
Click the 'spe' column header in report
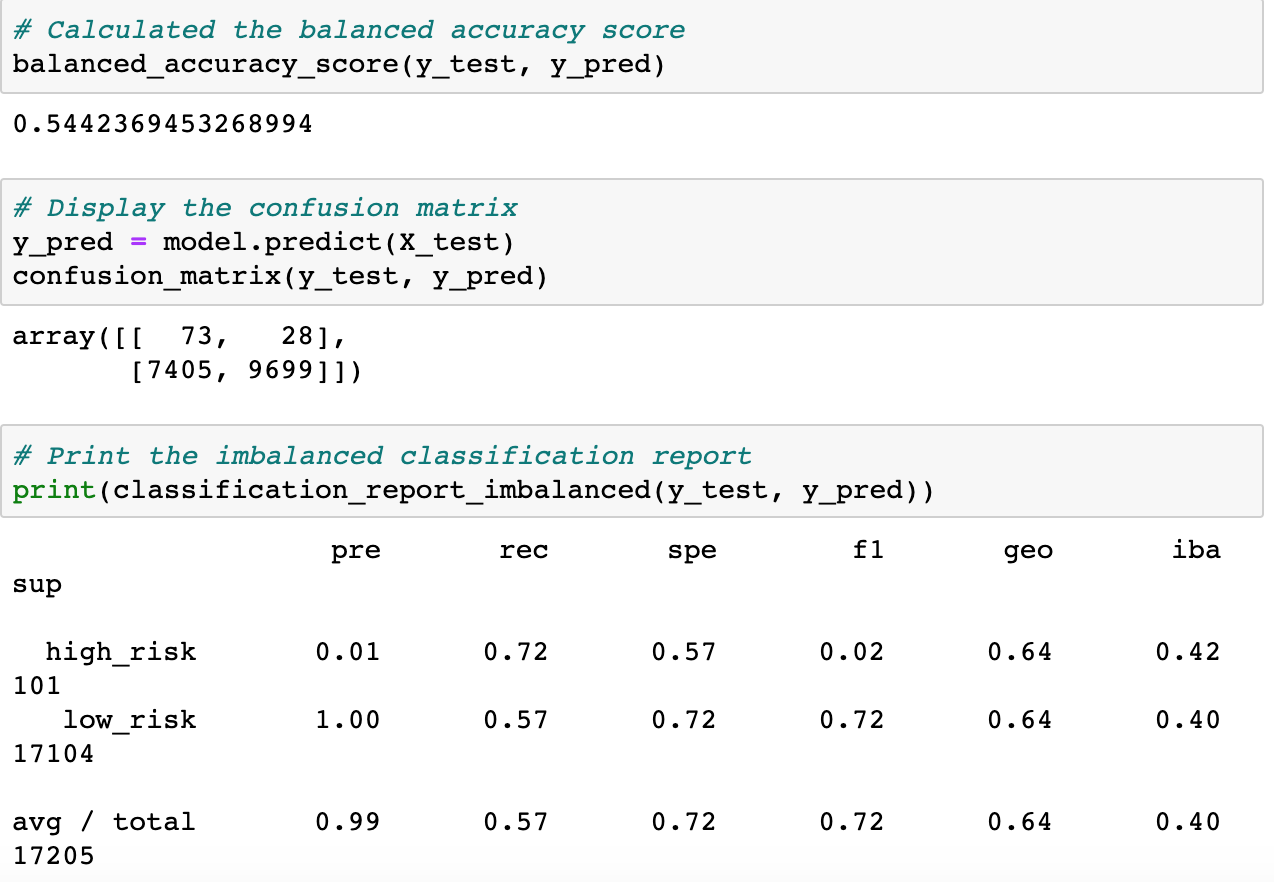[x=692, y=550]
